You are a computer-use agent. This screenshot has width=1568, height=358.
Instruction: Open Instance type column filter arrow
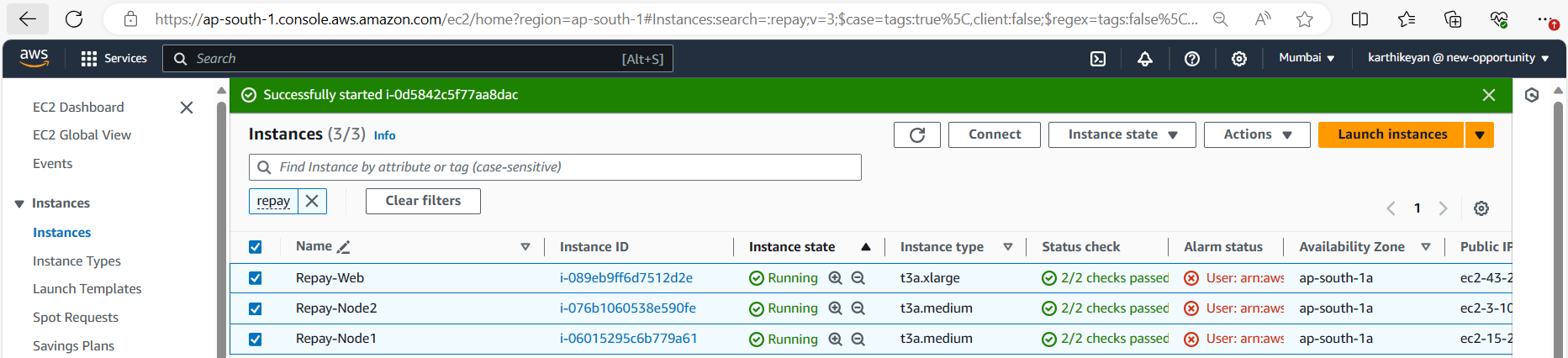[x=1007, y=247]
